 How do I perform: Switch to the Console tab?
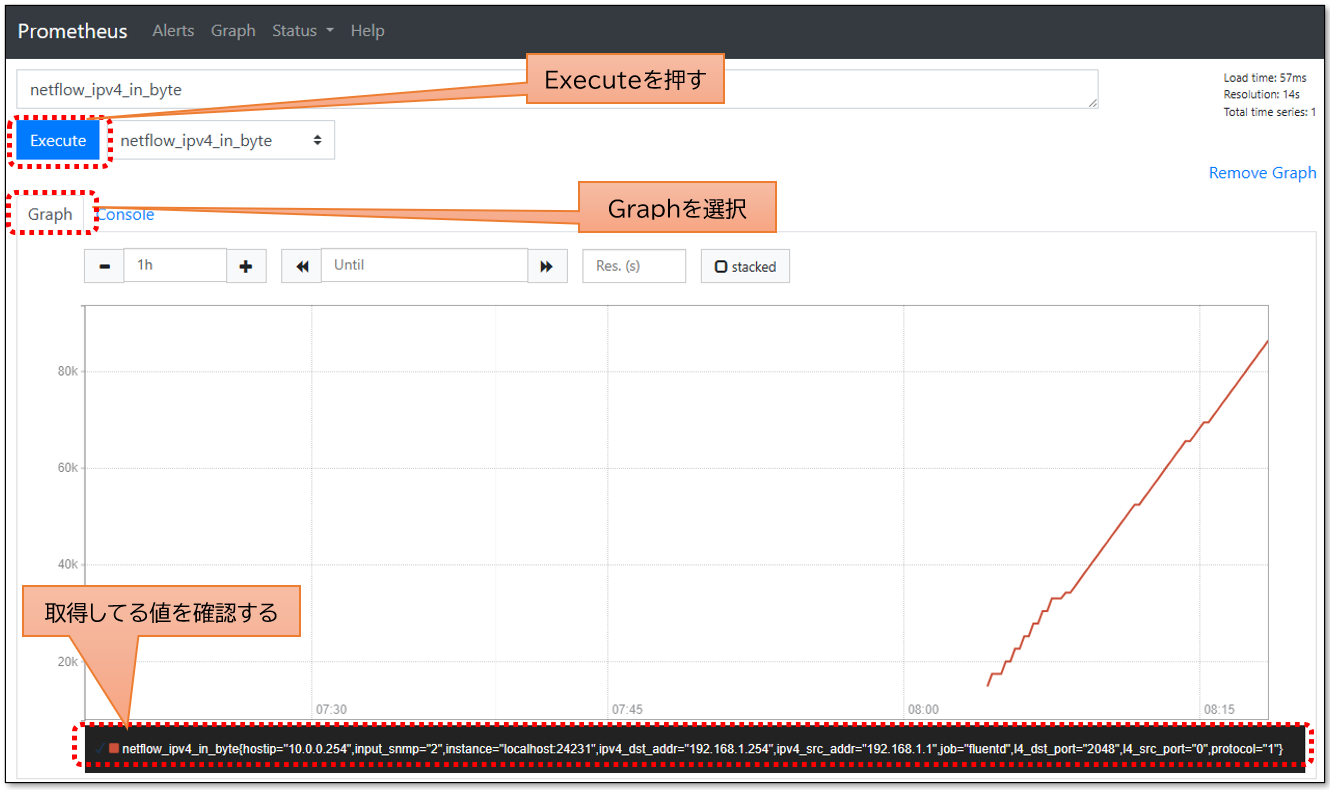126,214
